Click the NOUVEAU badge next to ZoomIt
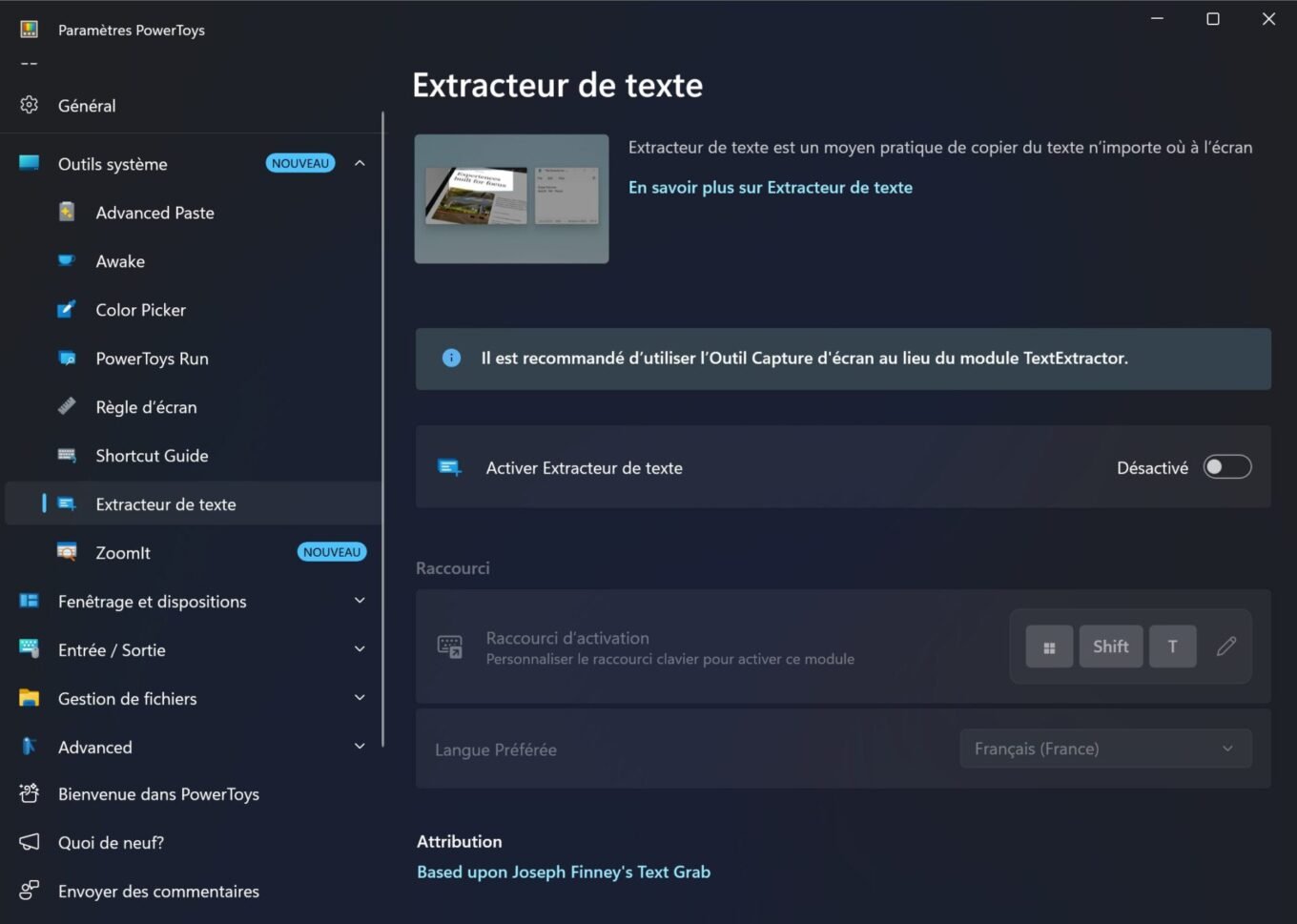 (x=332, y=552)
